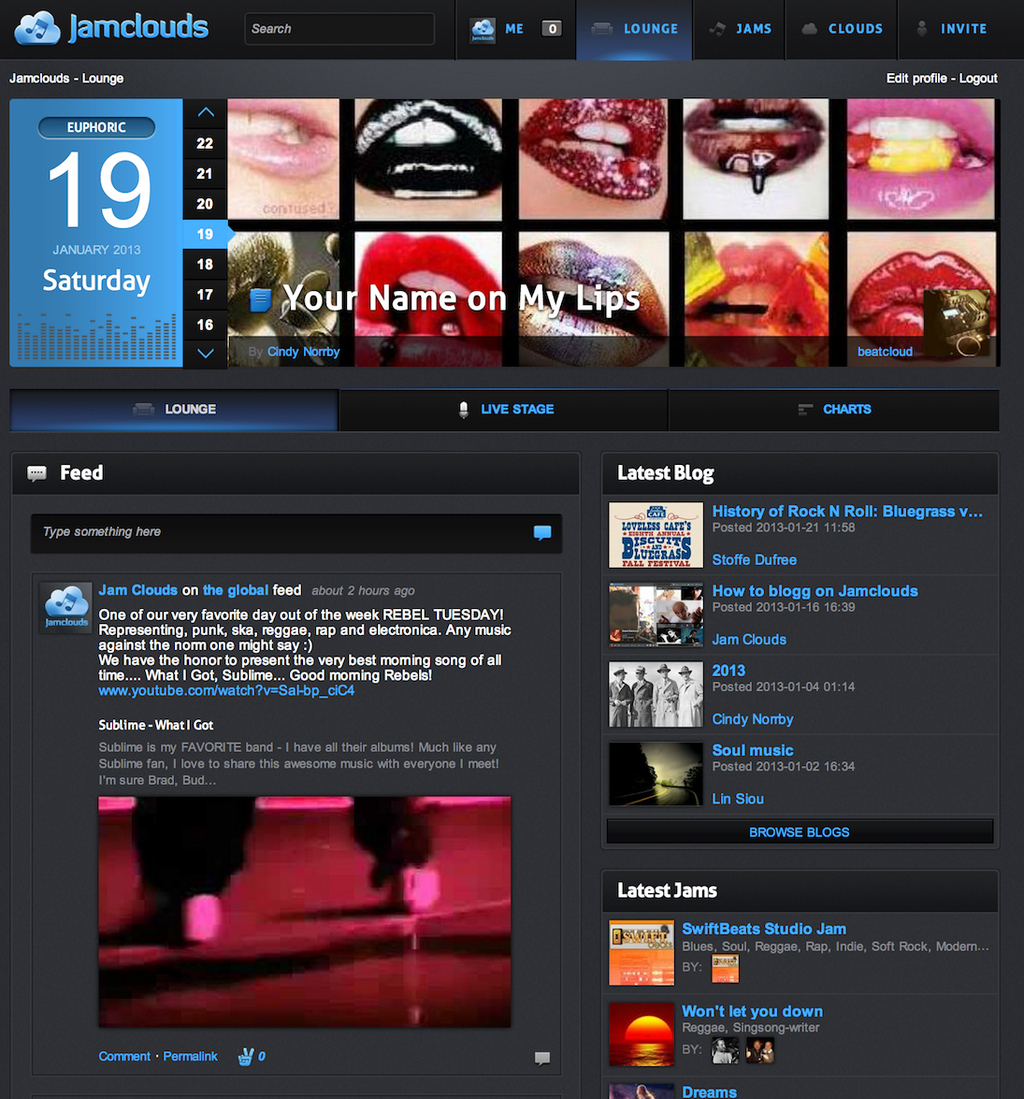This screenshot has height=1099, width=1024.
Task: Play the Sublime video thumbnail
Action: (304, 912)
